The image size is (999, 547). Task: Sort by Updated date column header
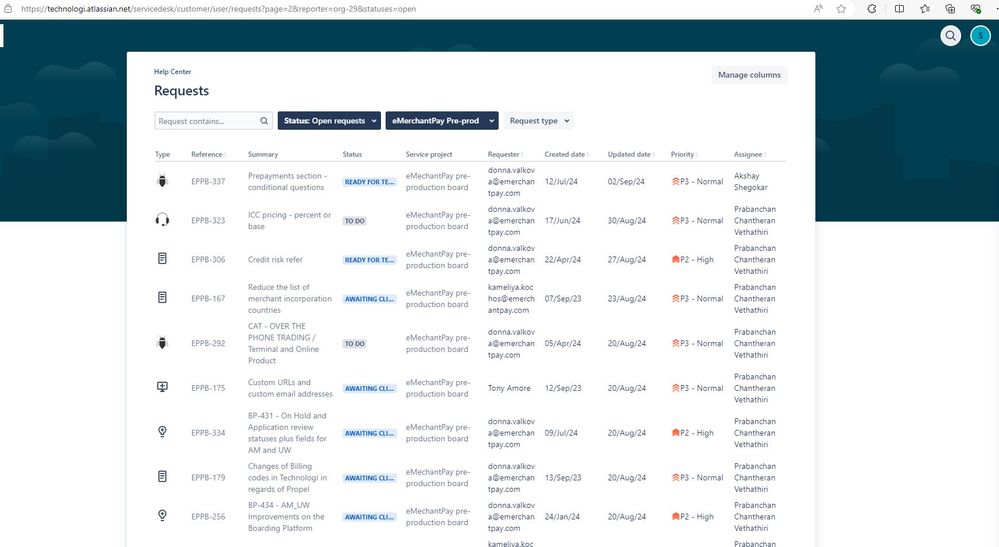point(631,154)
